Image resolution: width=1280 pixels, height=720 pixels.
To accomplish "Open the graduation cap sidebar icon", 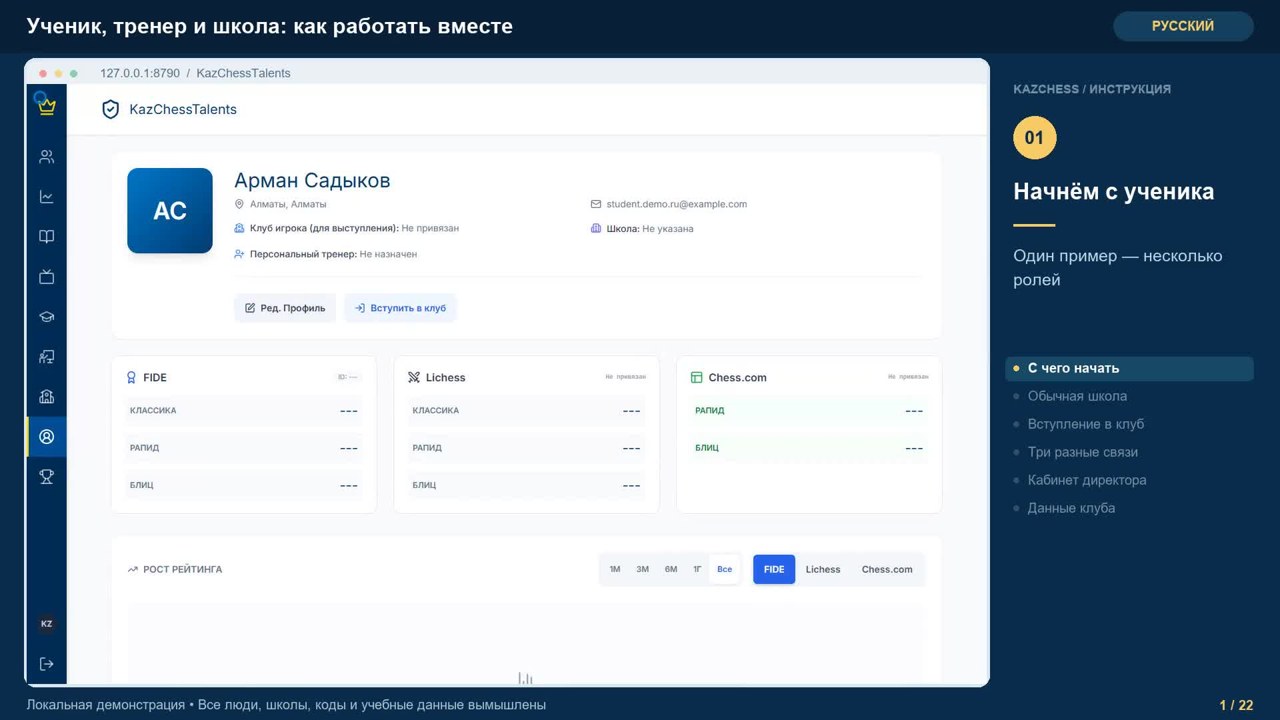I will coord(46,317).
